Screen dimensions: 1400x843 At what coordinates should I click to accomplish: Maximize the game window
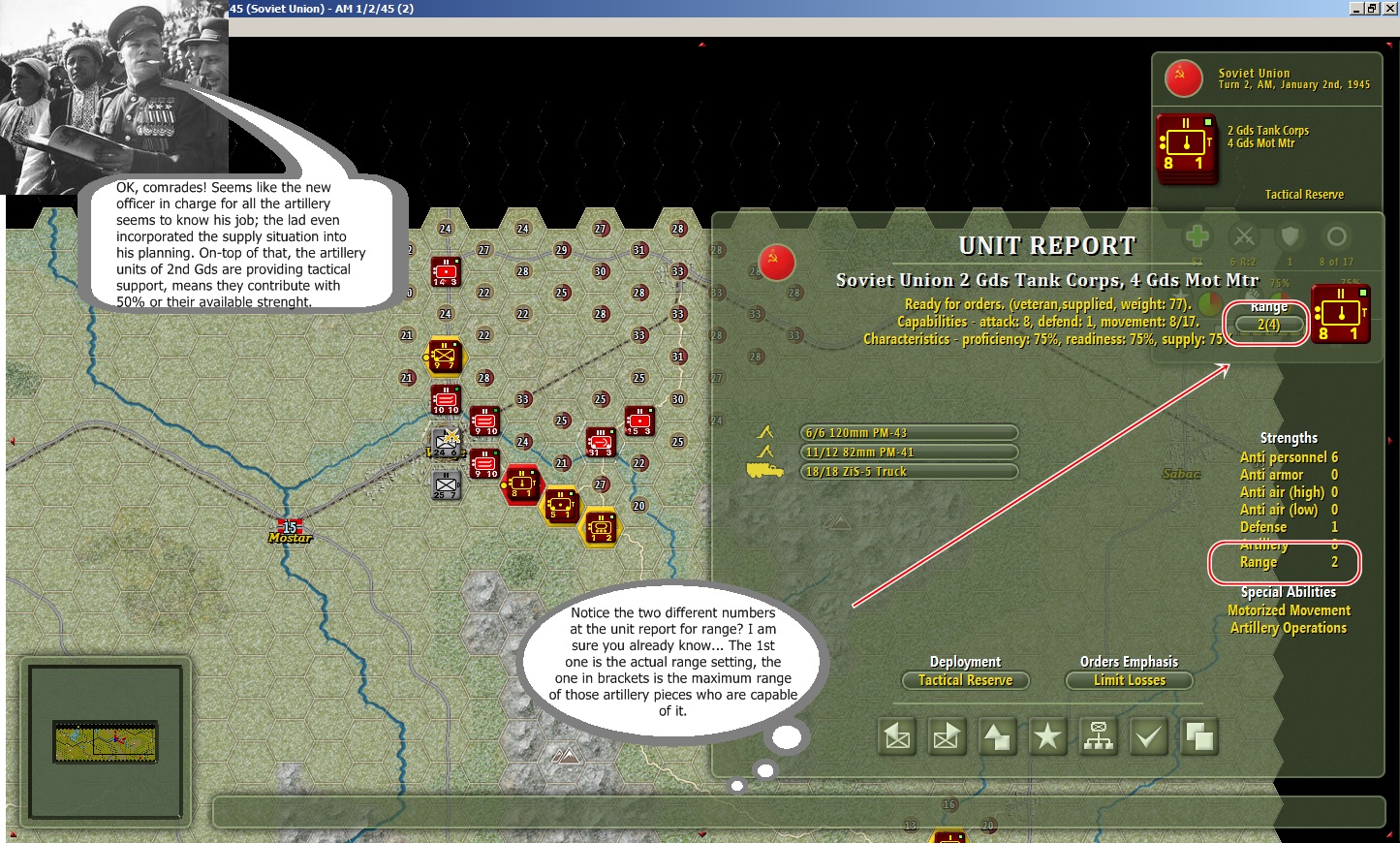[1372, 8]
